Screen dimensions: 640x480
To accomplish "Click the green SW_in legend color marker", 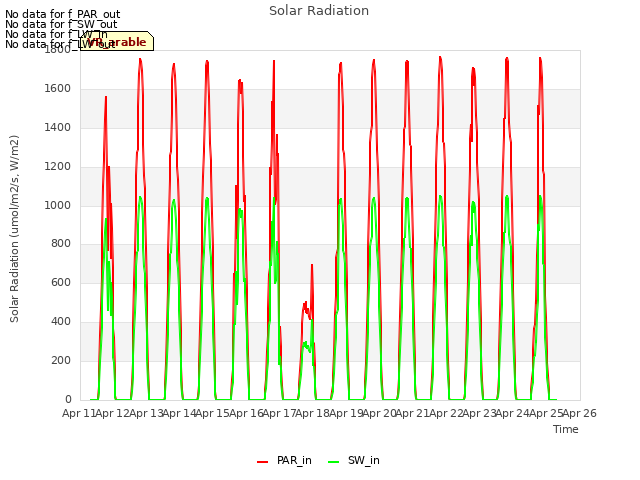I will (x=333, y=462).
